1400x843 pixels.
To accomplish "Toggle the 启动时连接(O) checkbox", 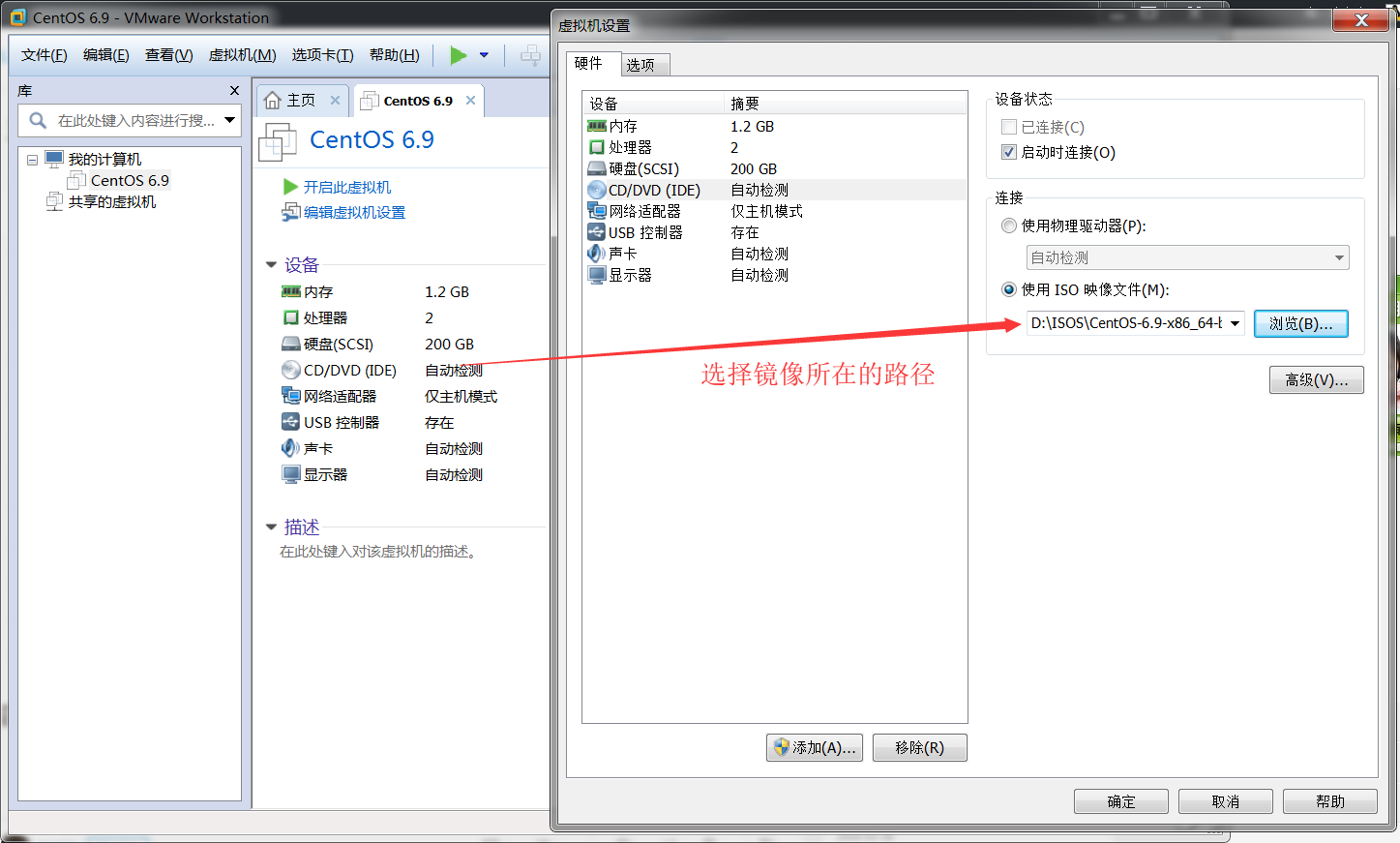I will pyautogui.click(x=1009, y=152).
